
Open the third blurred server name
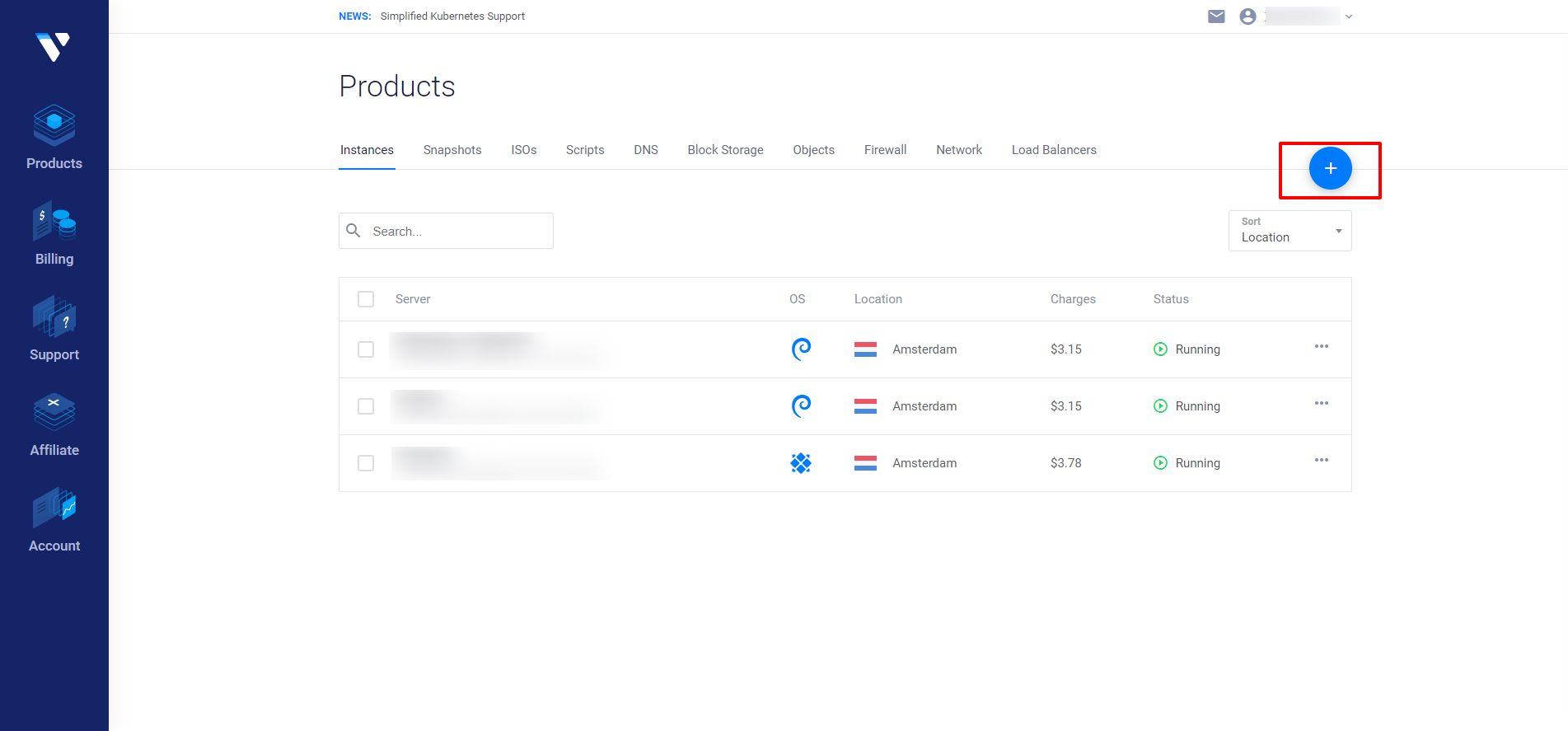(498, 463)
